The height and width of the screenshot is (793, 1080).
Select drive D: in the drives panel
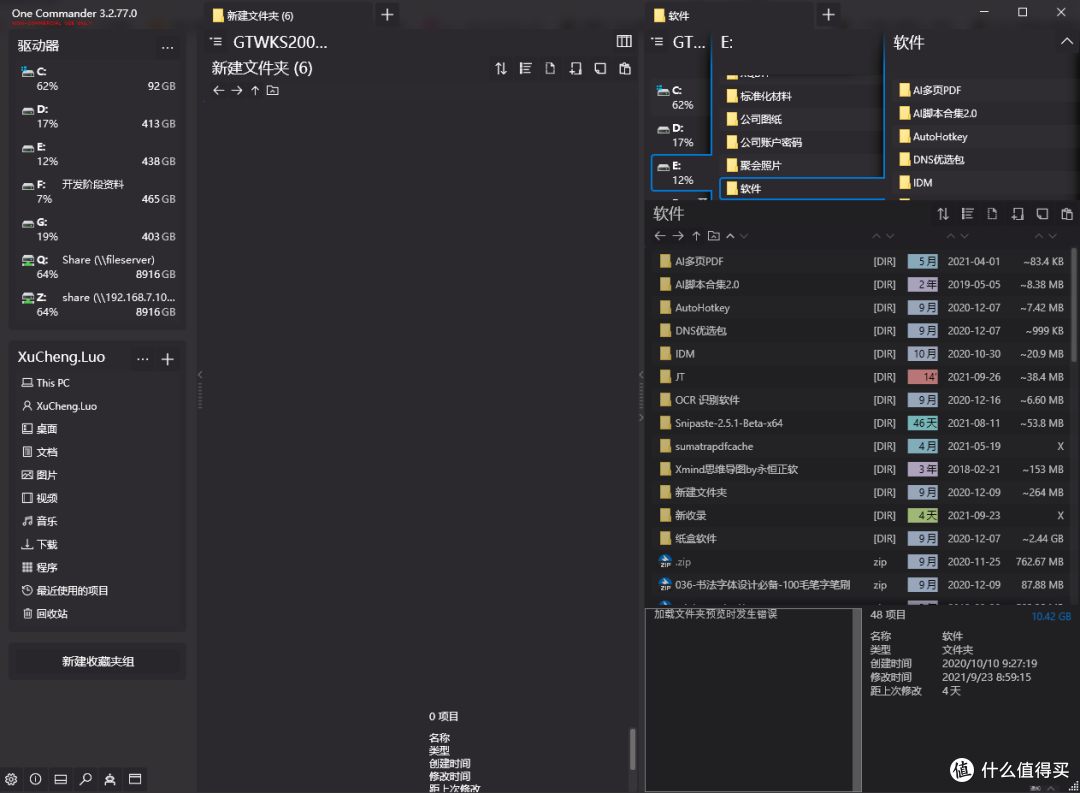(x=98, y=116)
